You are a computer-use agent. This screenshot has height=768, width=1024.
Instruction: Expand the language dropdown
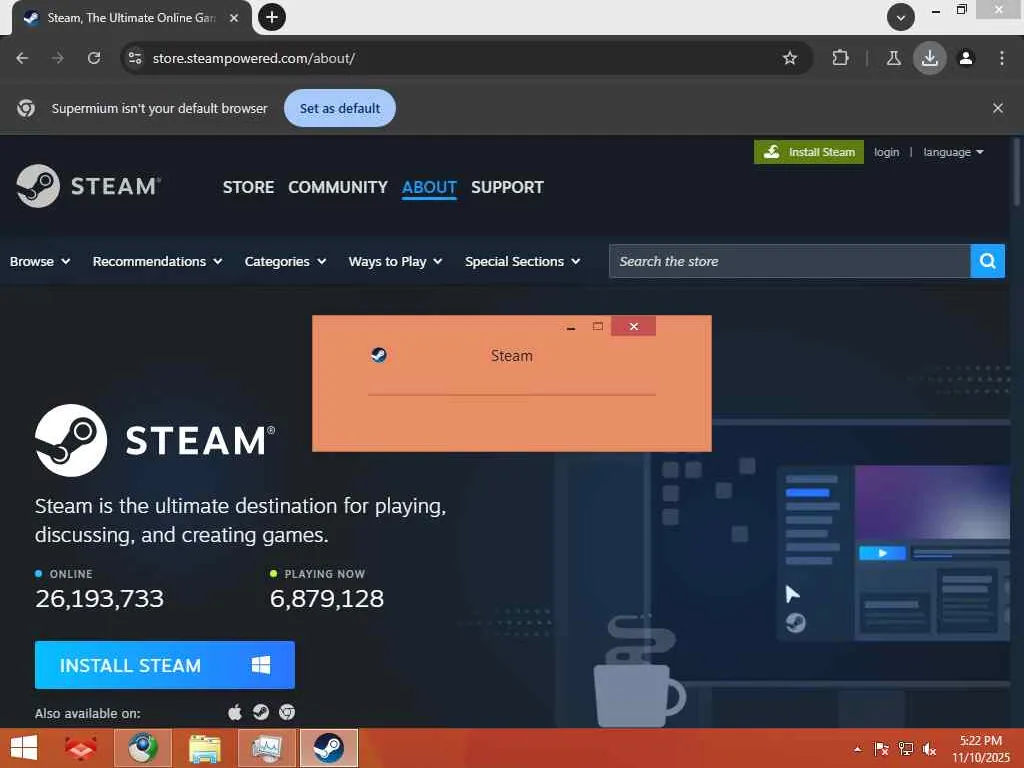coord(953,152)
